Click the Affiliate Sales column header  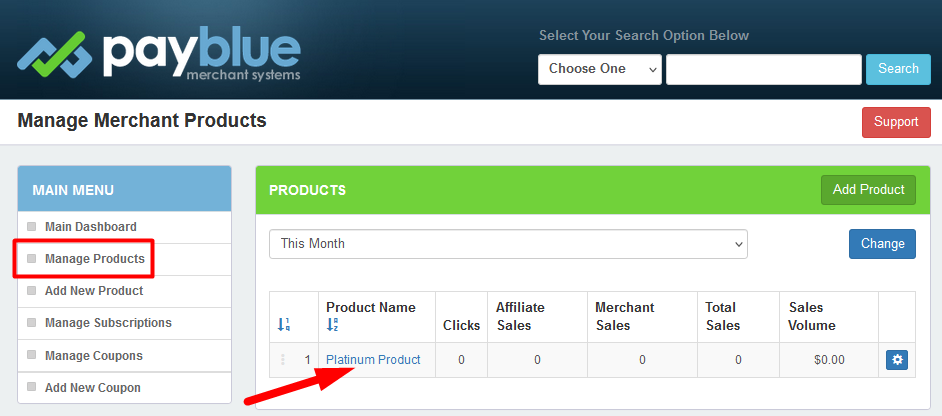coord(520,317)
